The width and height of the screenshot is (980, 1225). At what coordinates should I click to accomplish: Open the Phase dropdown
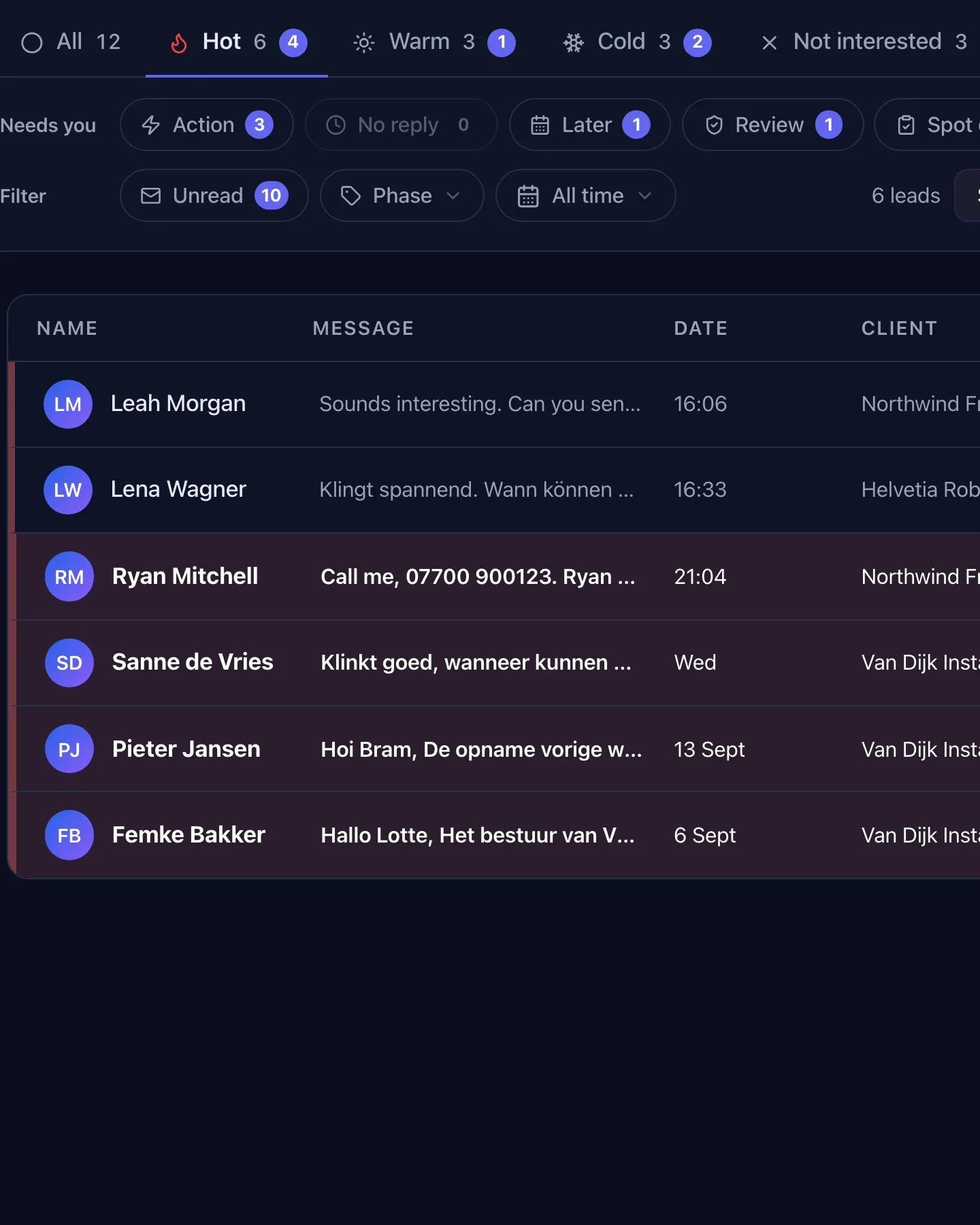(x=402, y=195)
